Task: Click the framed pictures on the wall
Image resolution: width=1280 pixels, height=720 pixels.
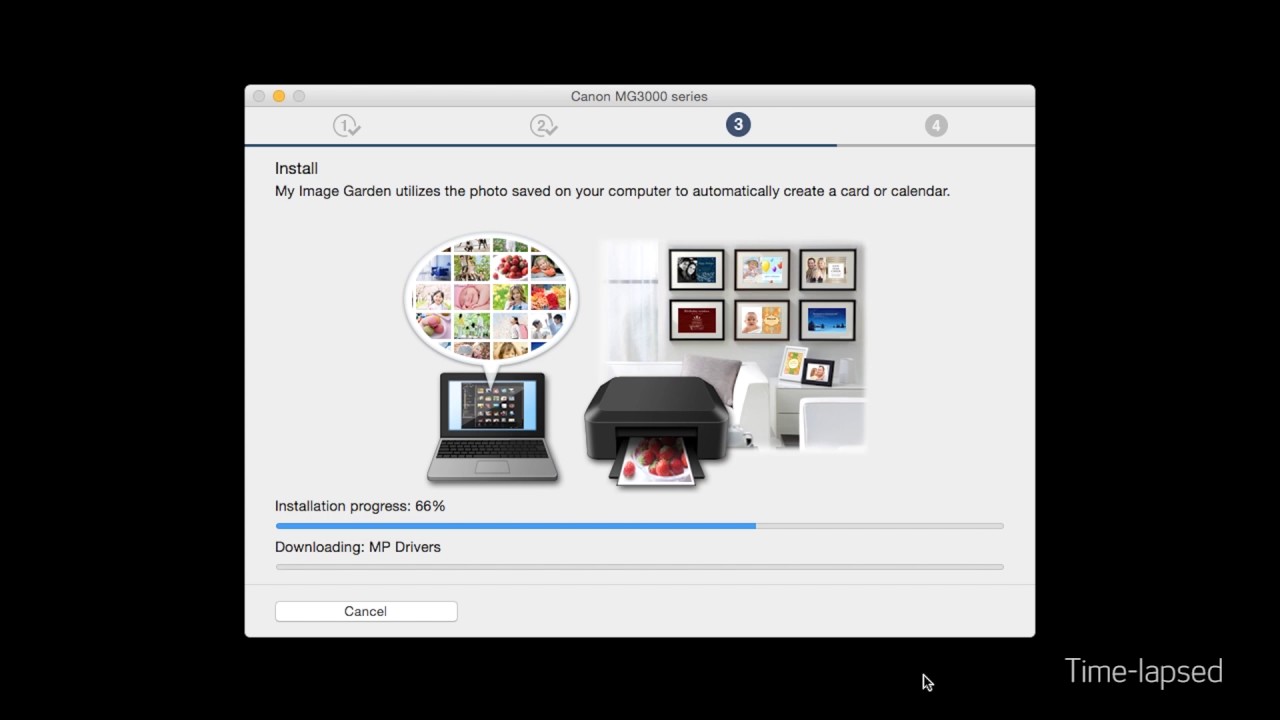Action: click(762, 293)
